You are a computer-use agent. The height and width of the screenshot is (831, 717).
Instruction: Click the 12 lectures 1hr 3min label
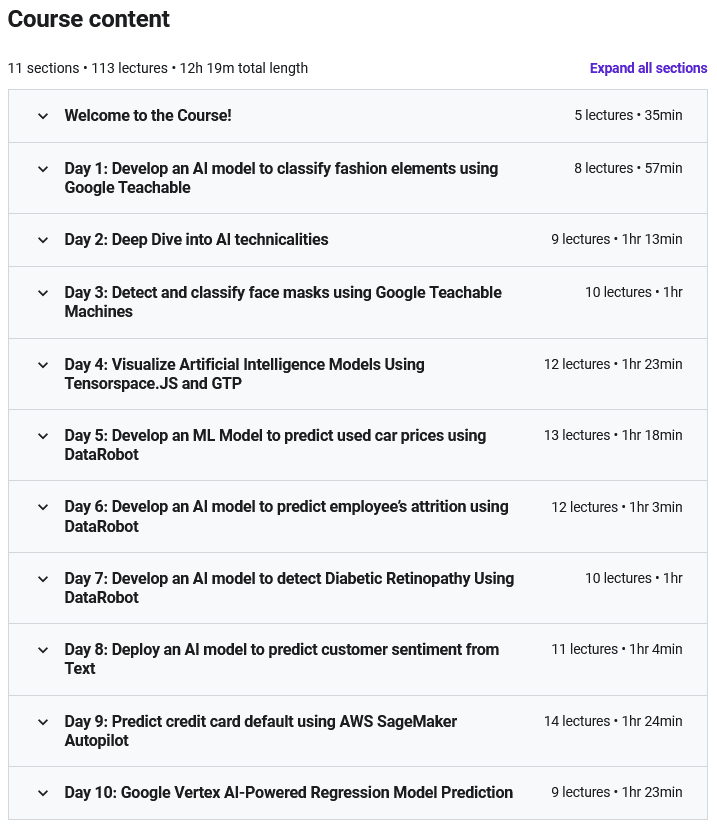point(617,507)
